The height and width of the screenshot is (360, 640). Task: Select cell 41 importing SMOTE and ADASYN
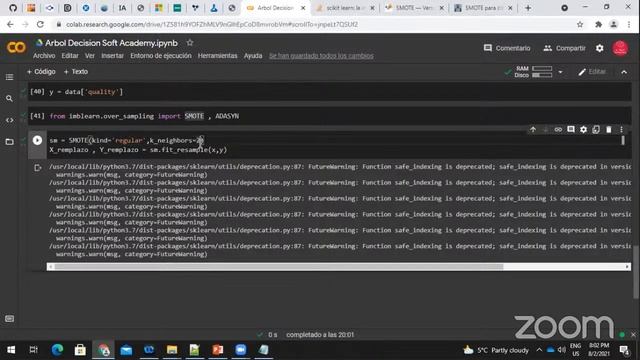coord(330,116)
